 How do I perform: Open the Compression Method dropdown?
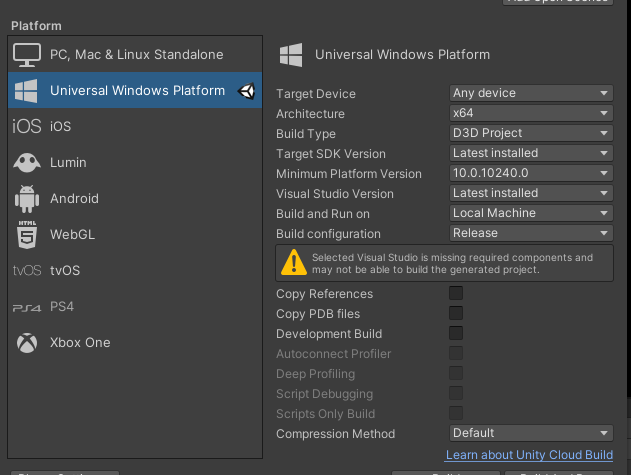tap(530, 433)
